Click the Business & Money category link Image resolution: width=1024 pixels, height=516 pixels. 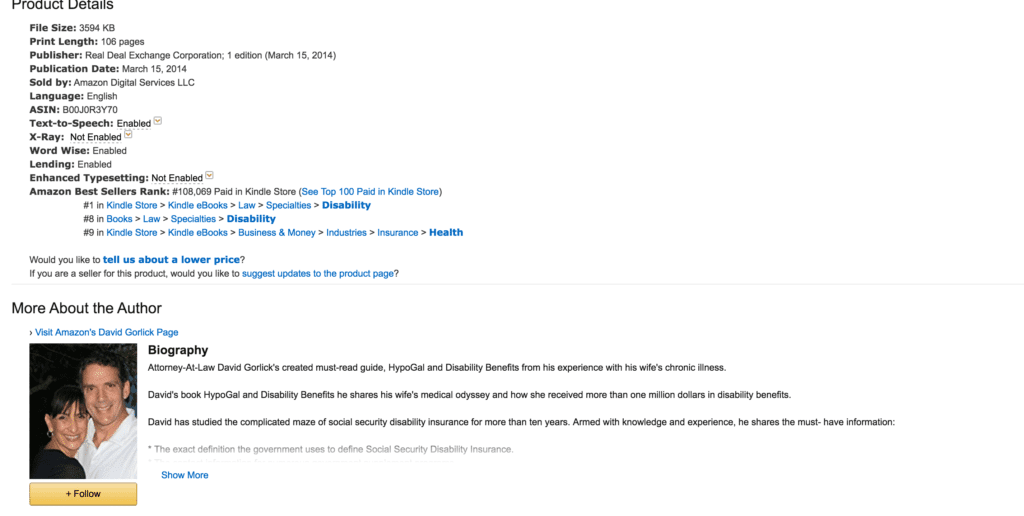[x=277, y=233]
